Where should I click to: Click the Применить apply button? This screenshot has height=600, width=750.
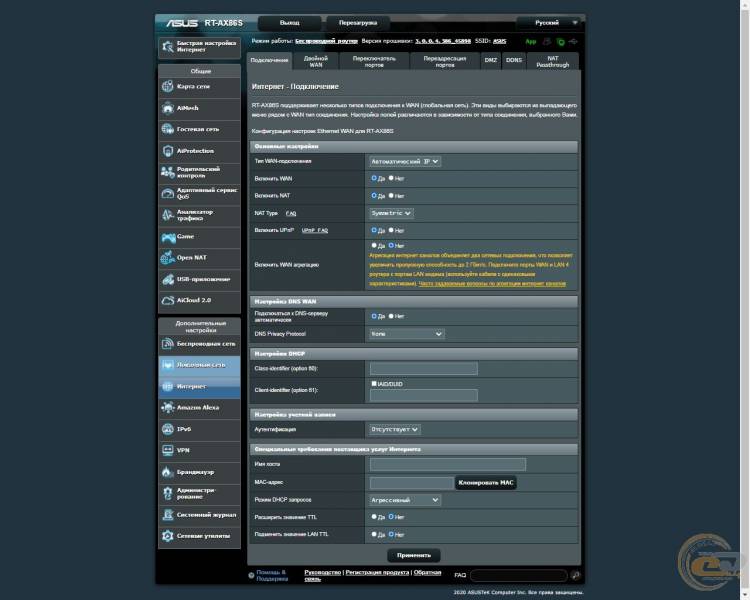(414, 556)
